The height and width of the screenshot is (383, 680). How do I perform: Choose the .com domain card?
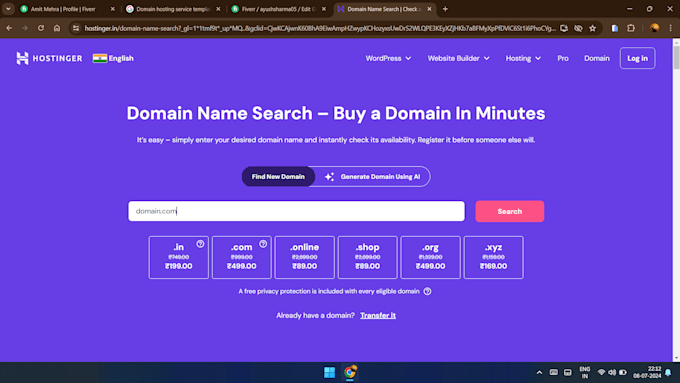click(242, 257)
